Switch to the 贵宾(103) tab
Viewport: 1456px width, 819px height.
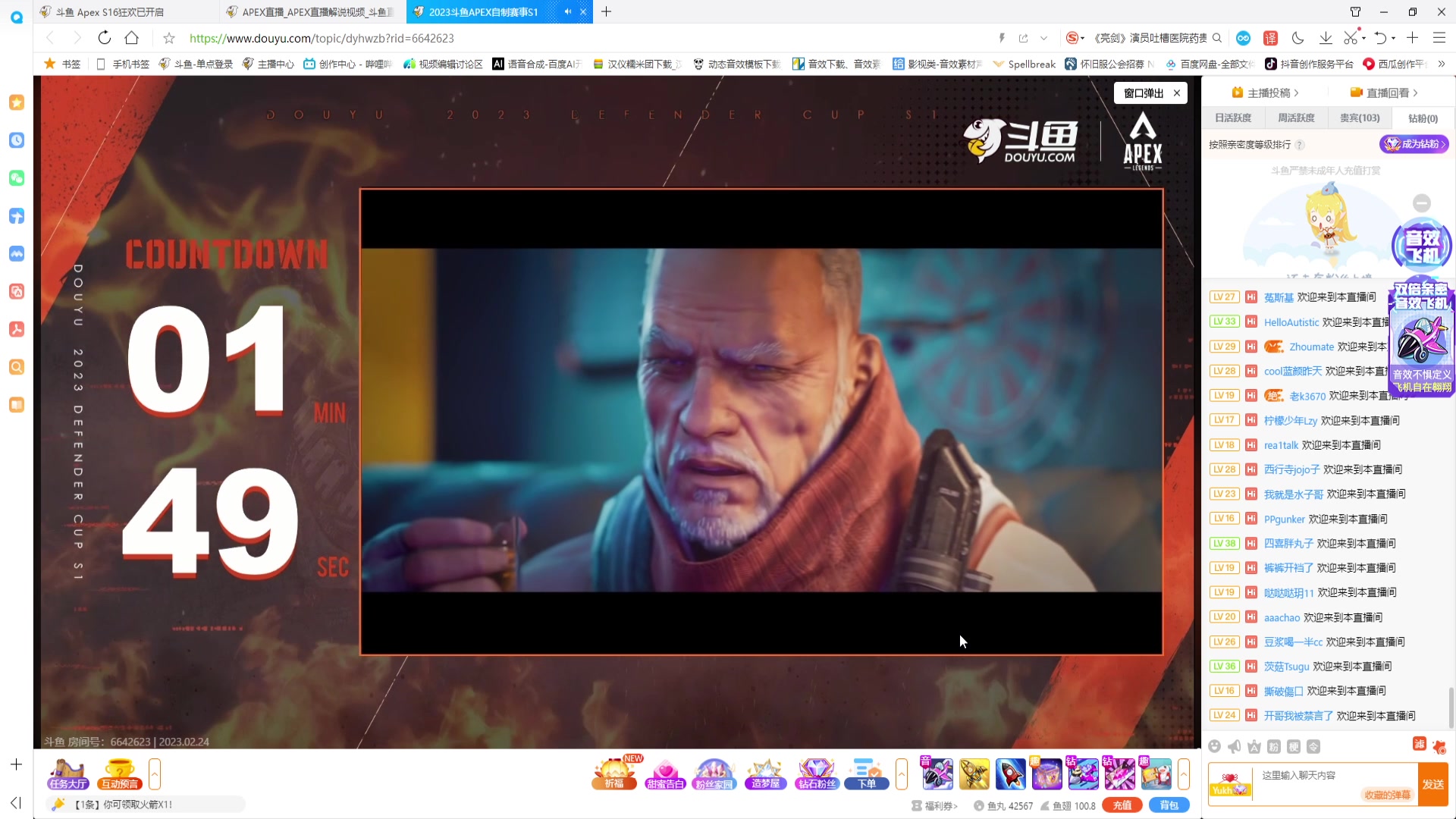1360,118
